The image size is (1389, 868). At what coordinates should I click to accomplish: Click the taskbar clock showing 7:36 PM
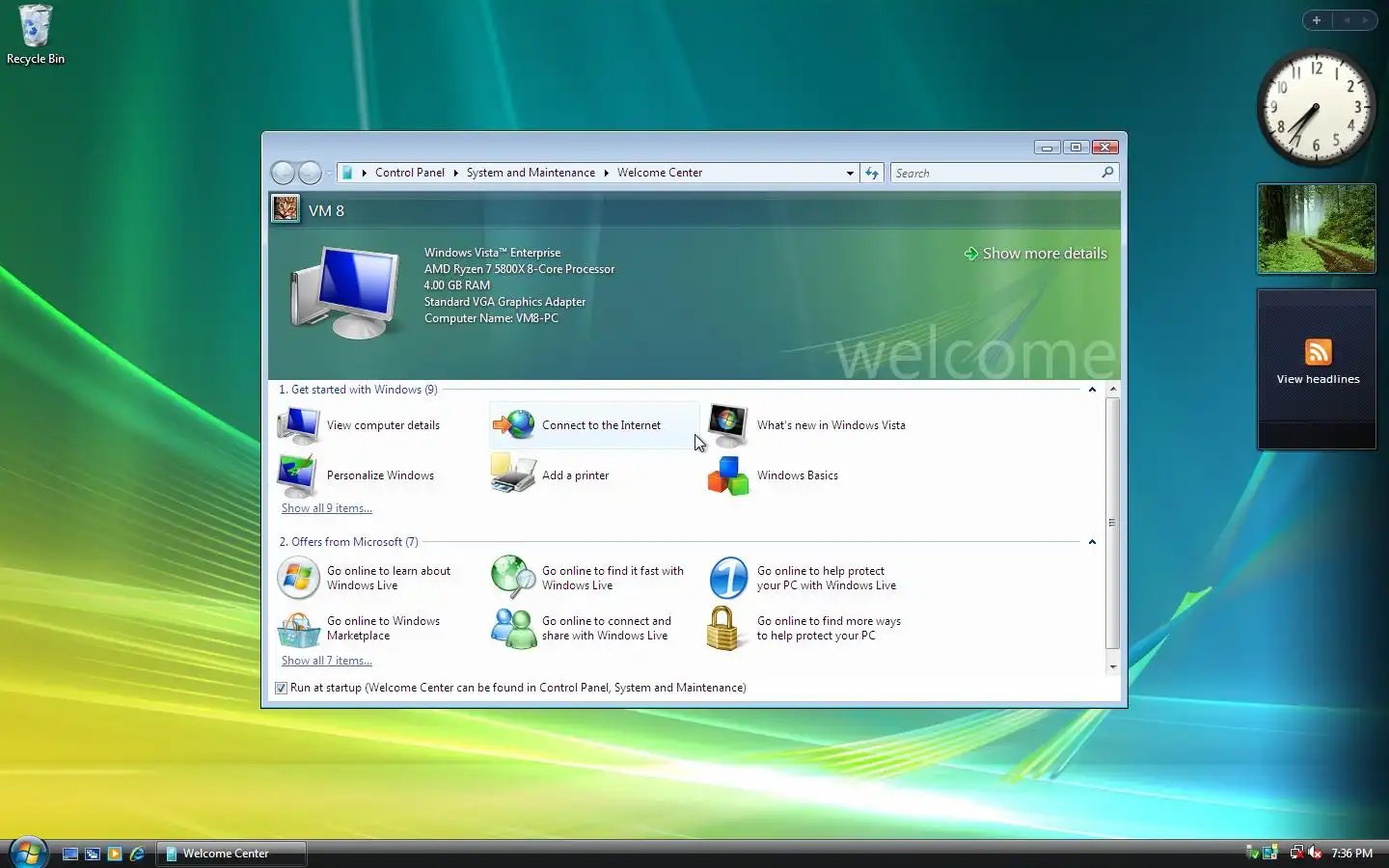(1351, 854)
